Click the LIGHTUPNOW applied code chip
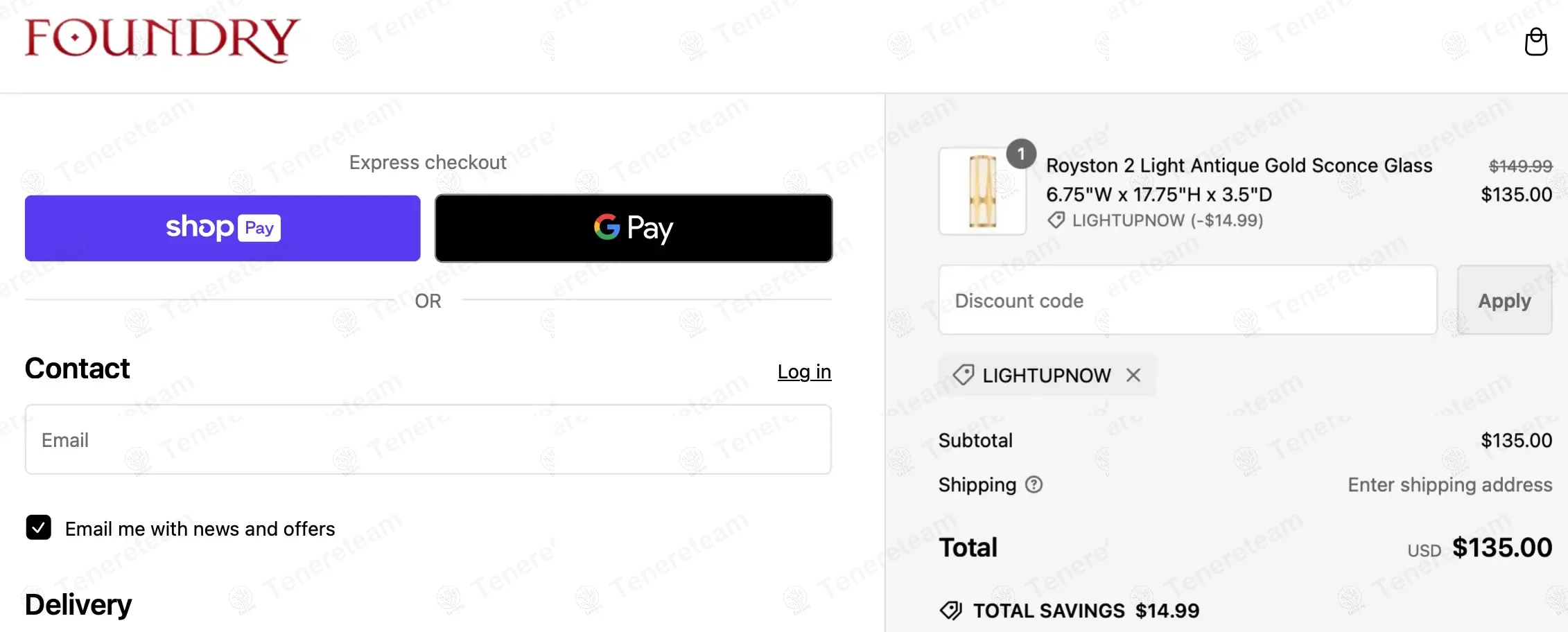 tap(1046, 376)
